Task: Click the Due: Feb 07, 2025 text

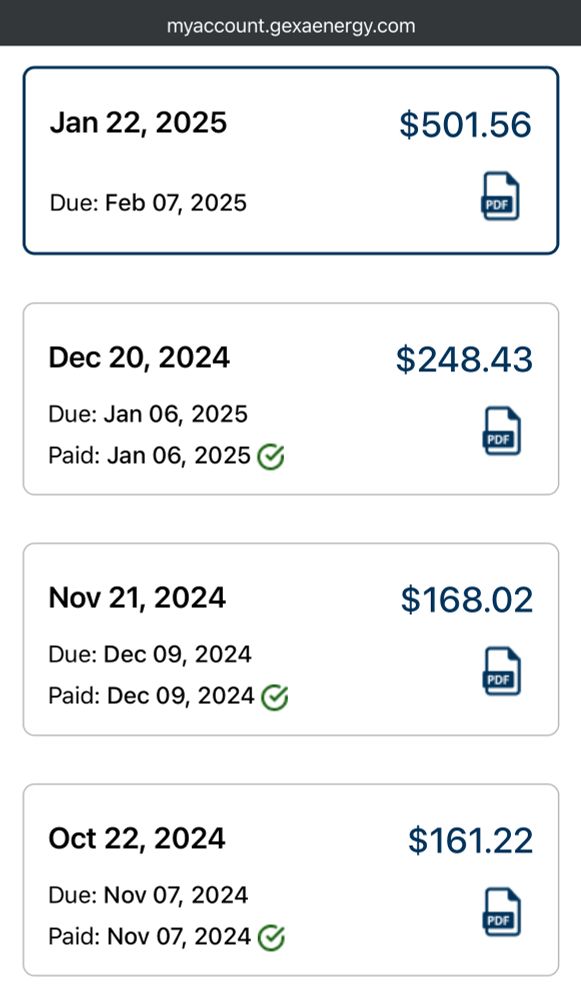Action: coord(148,203)
